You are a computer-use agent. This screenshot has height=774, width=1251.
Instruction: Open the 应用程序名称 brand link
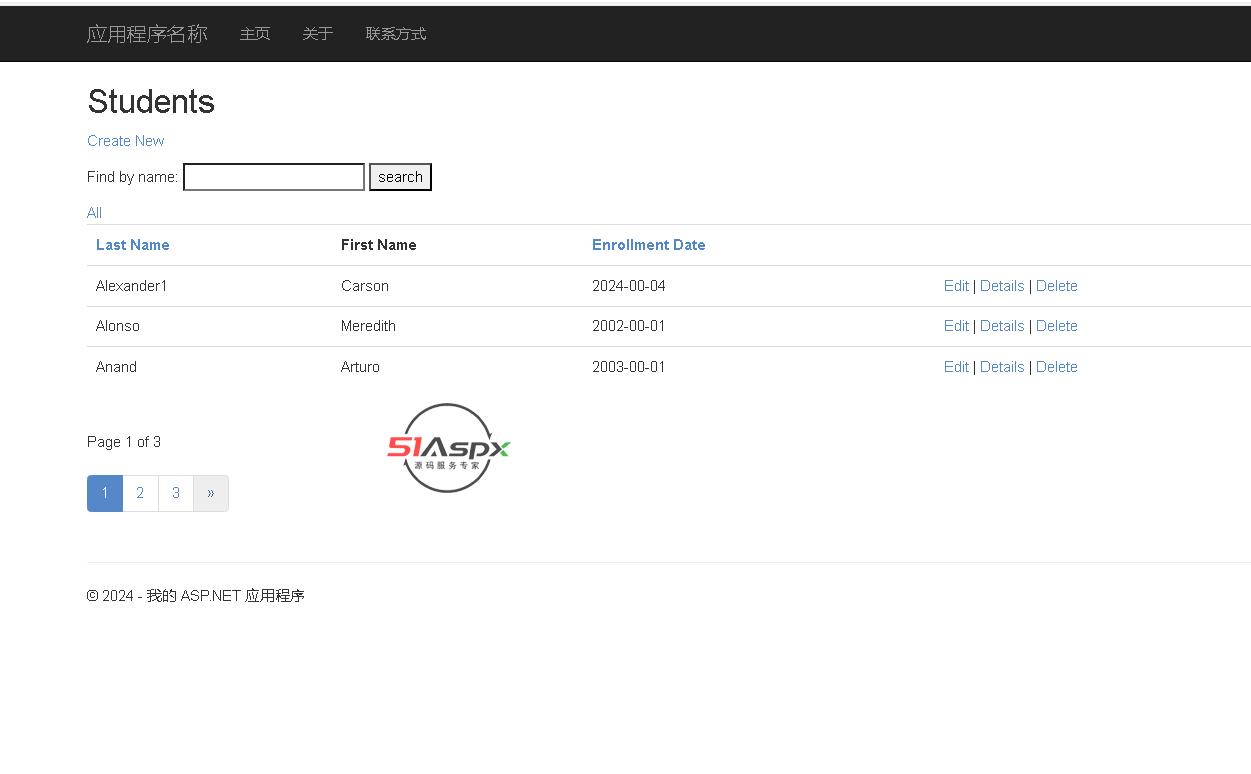tap(147, 34)
